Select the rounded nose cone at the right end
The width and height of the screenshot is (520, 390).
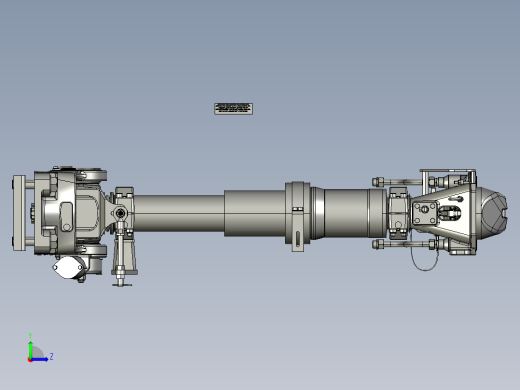(x=492, y=213)
